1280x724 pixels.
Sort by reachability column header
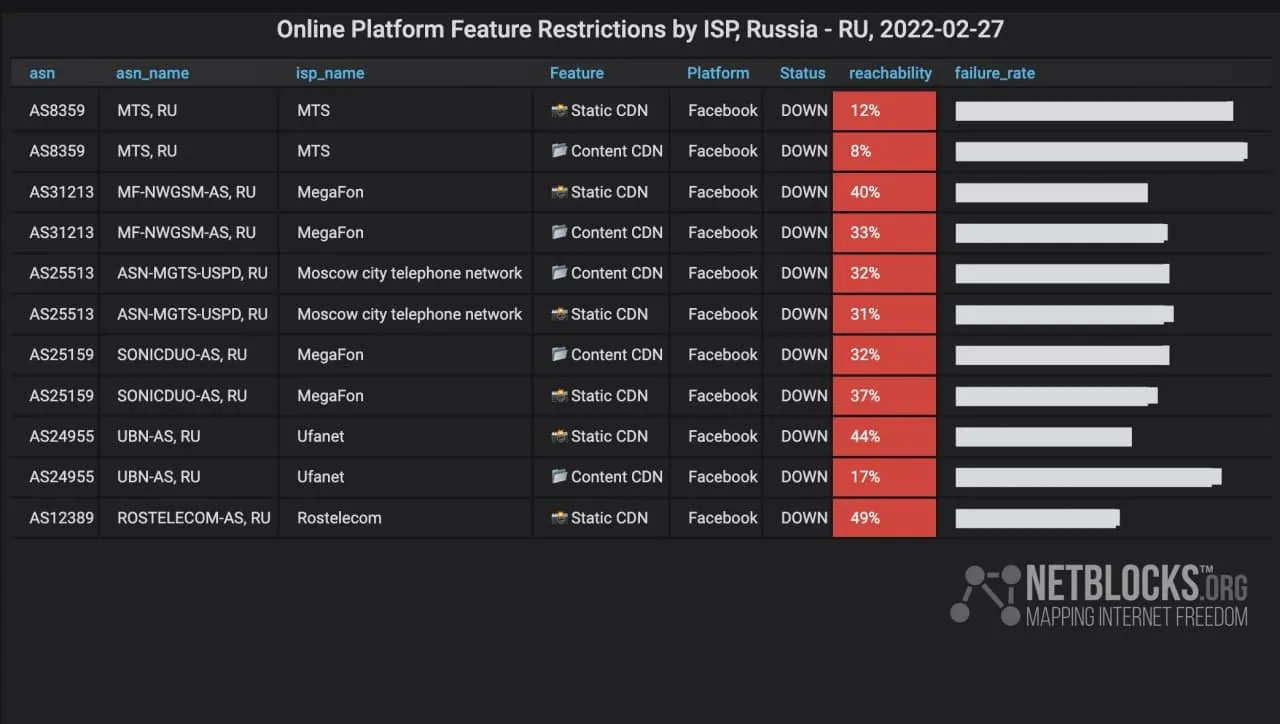(x=890, y=73)
